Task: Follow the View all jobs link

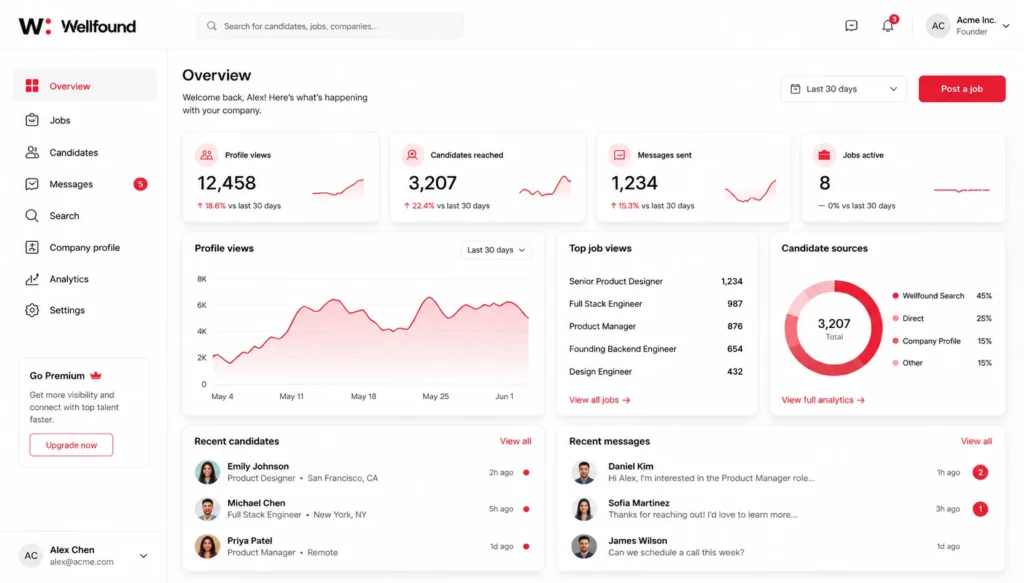Action: pyautogui.click(x=600, y=400)
